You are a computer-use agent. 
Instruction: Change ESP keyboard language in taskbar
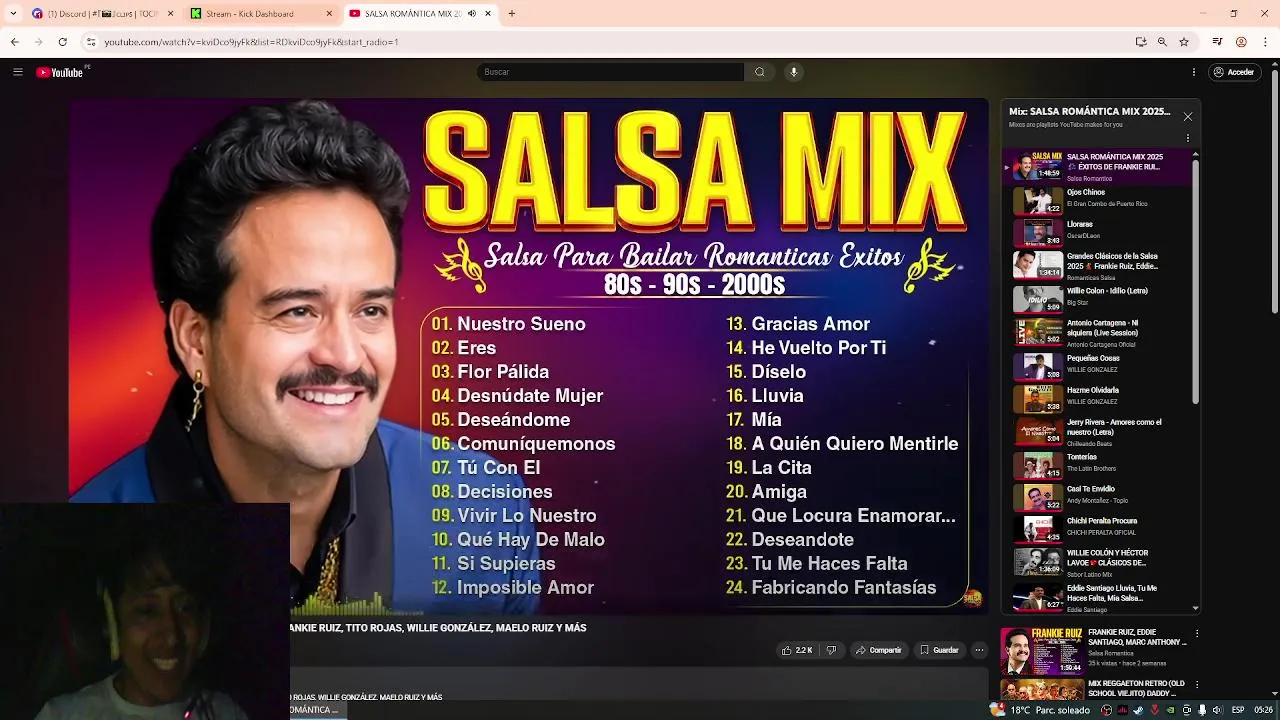1238,710
